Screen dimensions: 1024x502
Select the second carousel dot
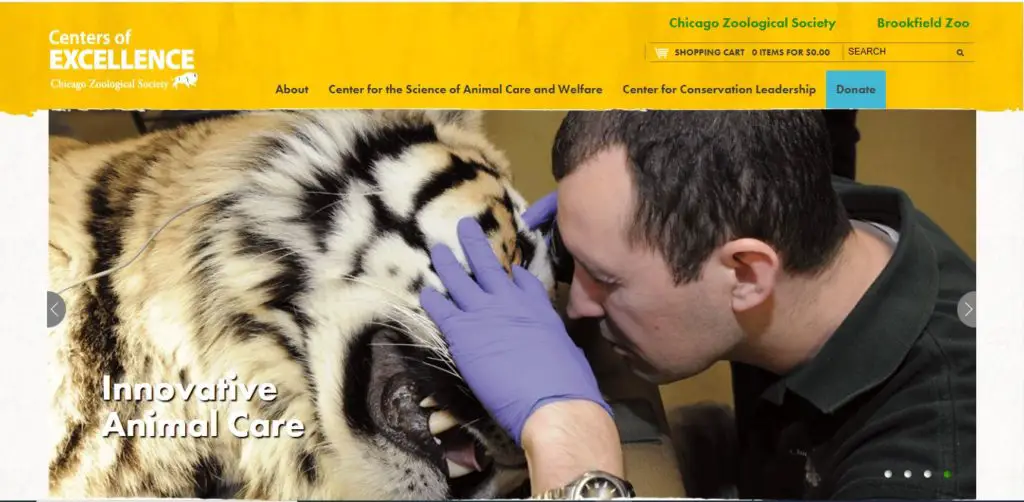[908, 474]
